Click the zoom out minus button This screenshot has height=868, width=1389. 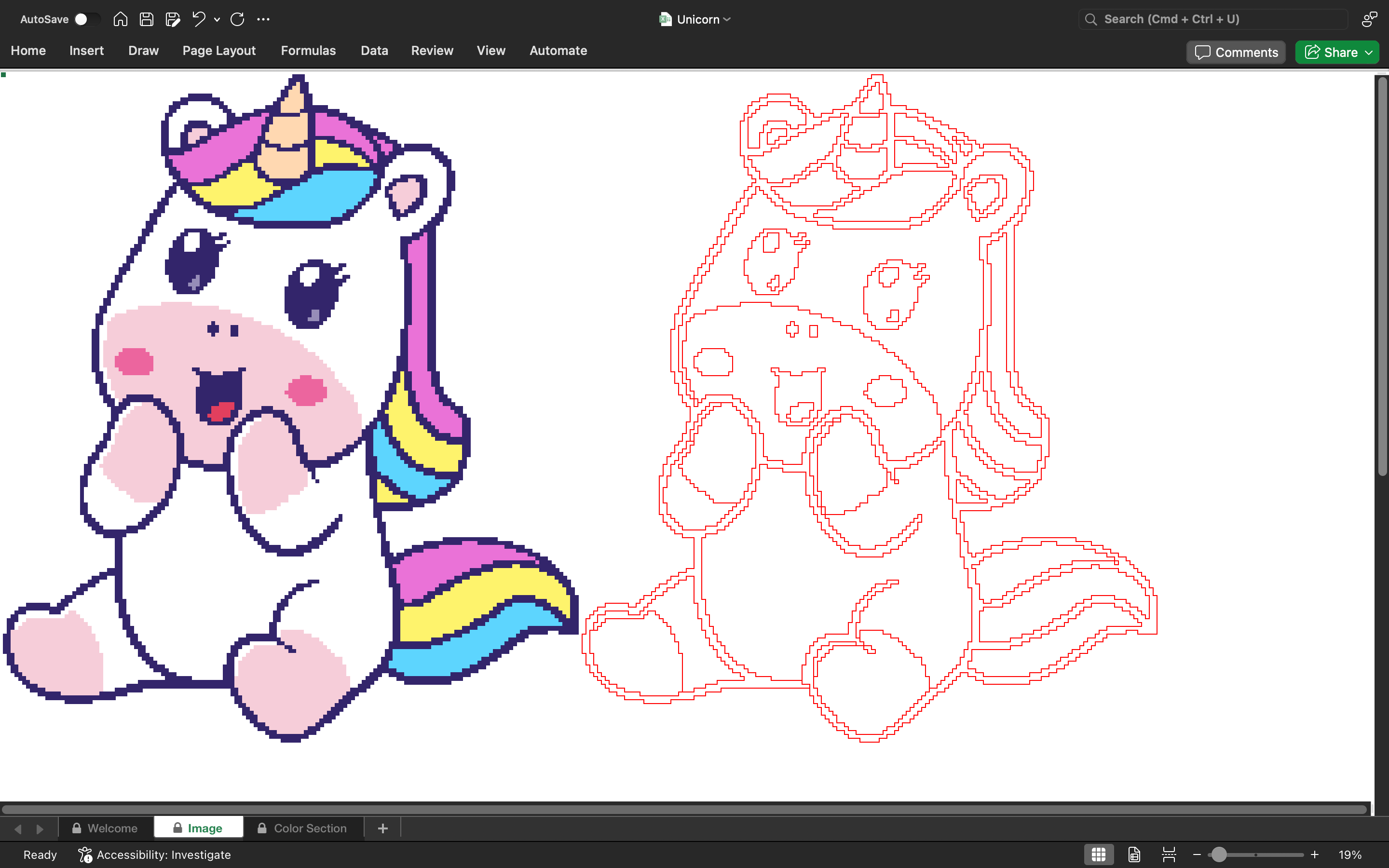pos(1197,855)
